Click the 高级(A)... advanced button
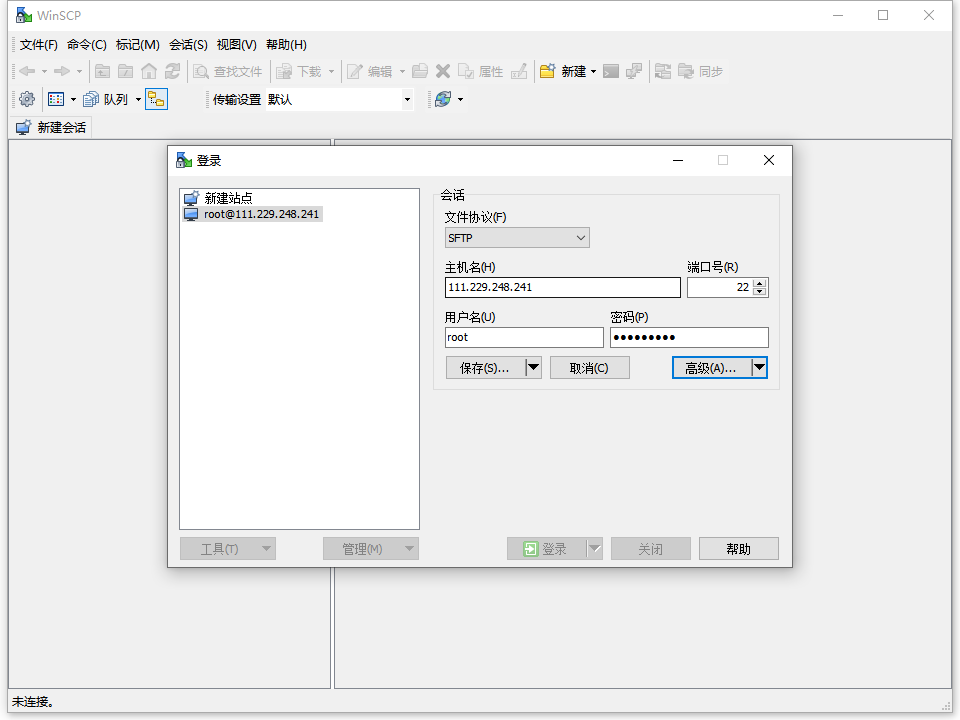Viewport: 960px width, 720px height. click(712, 368)
